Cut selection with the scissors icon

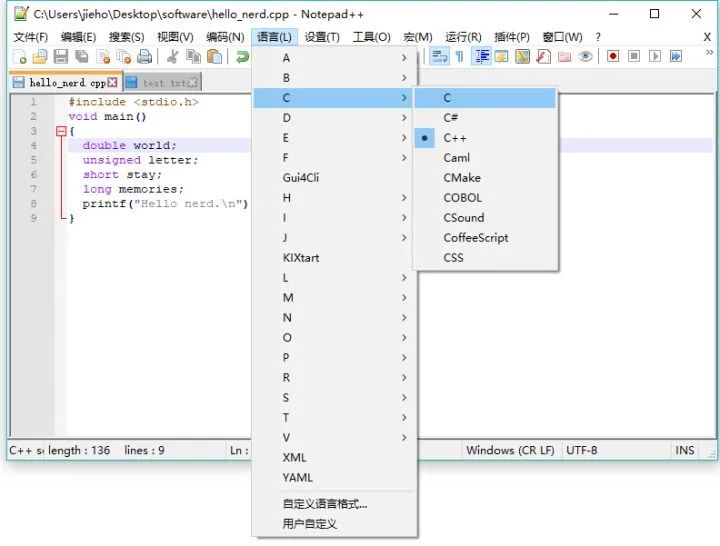click(173, 56)
